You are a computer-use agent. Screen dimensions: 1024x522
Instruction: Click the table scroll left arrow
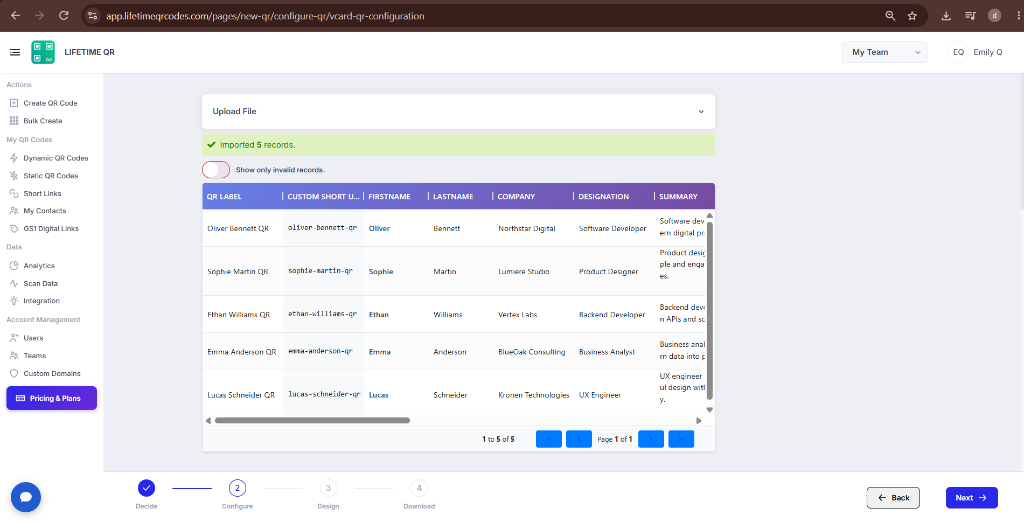[208, 421]
